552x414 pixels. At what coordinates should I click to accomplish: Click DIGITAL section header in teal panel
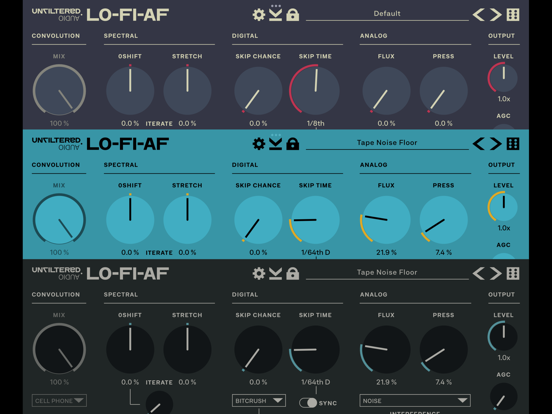pyautogui.click(x=245, y=165)
